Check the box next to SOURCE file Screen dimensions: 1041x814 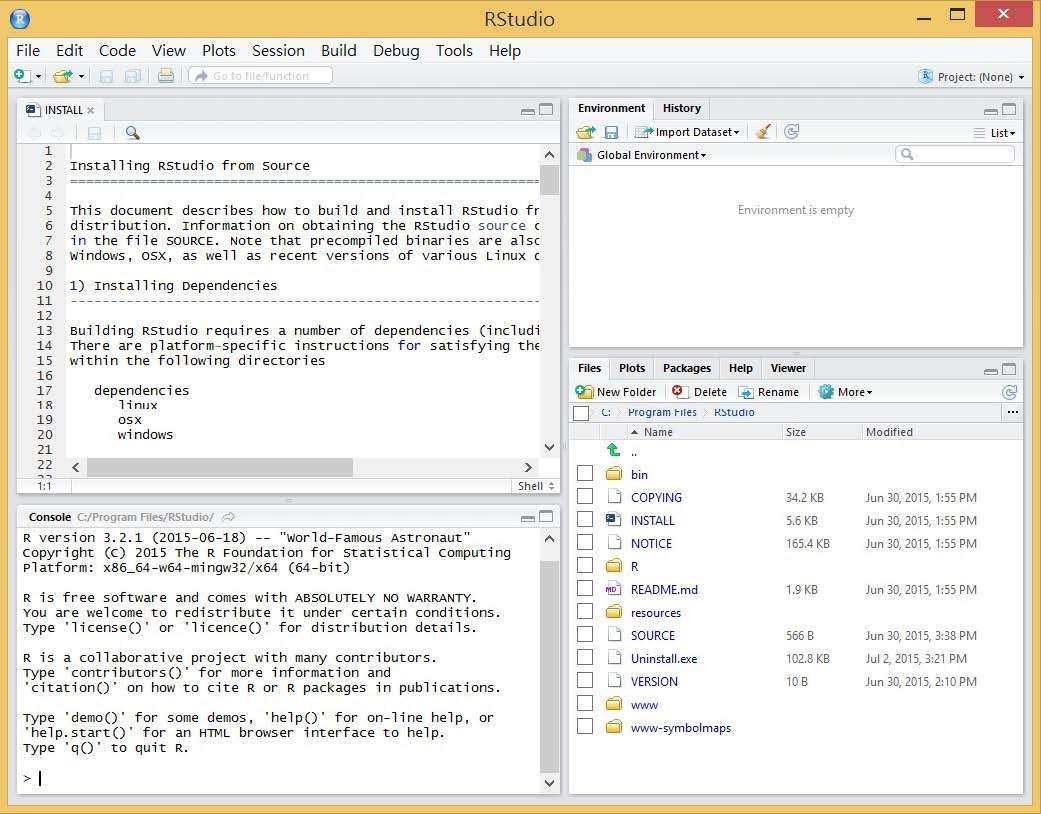[x=585, y=635]
